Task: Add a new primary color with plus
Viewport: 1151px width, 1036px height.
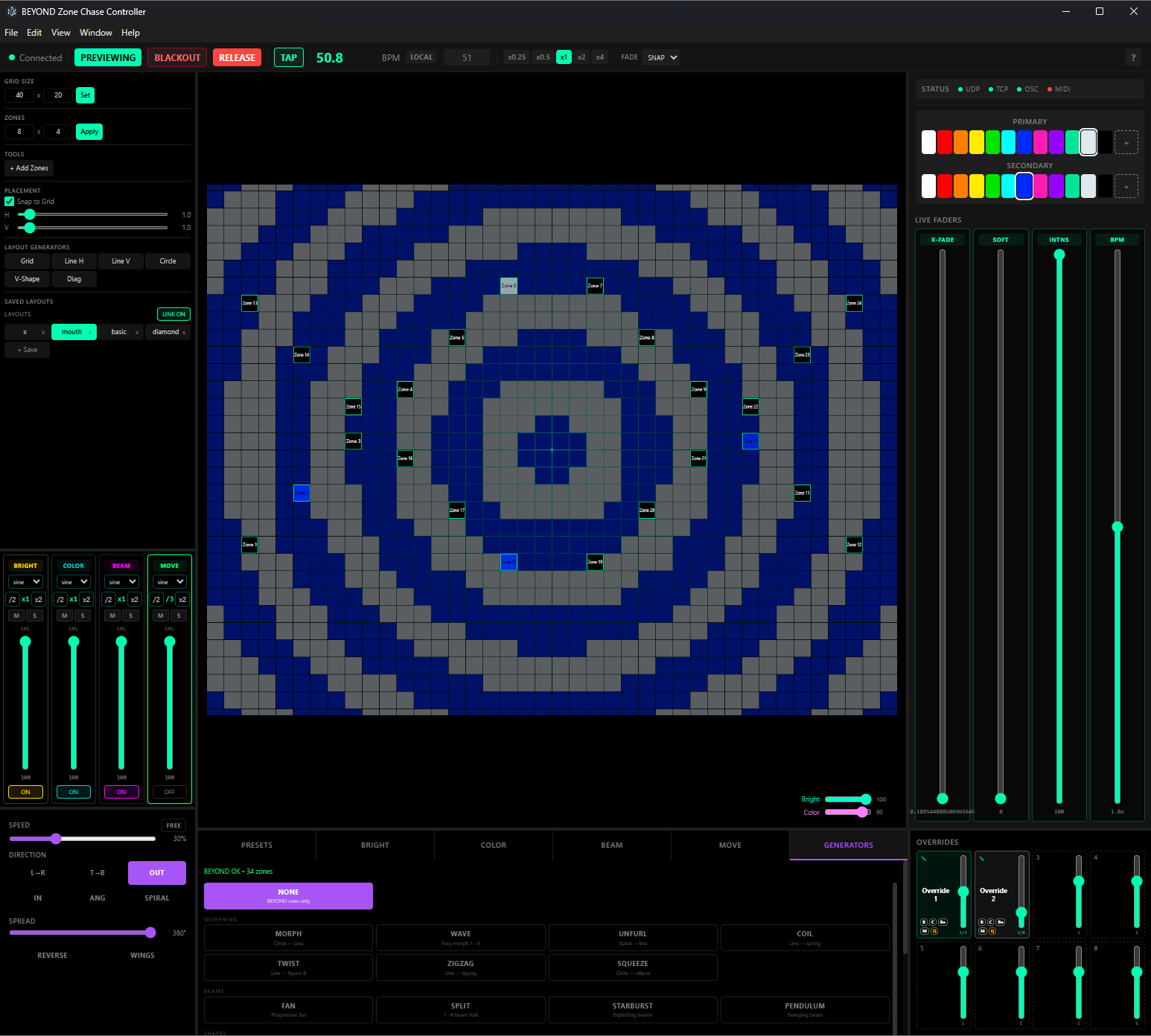Action: (x=1126, y=142)
